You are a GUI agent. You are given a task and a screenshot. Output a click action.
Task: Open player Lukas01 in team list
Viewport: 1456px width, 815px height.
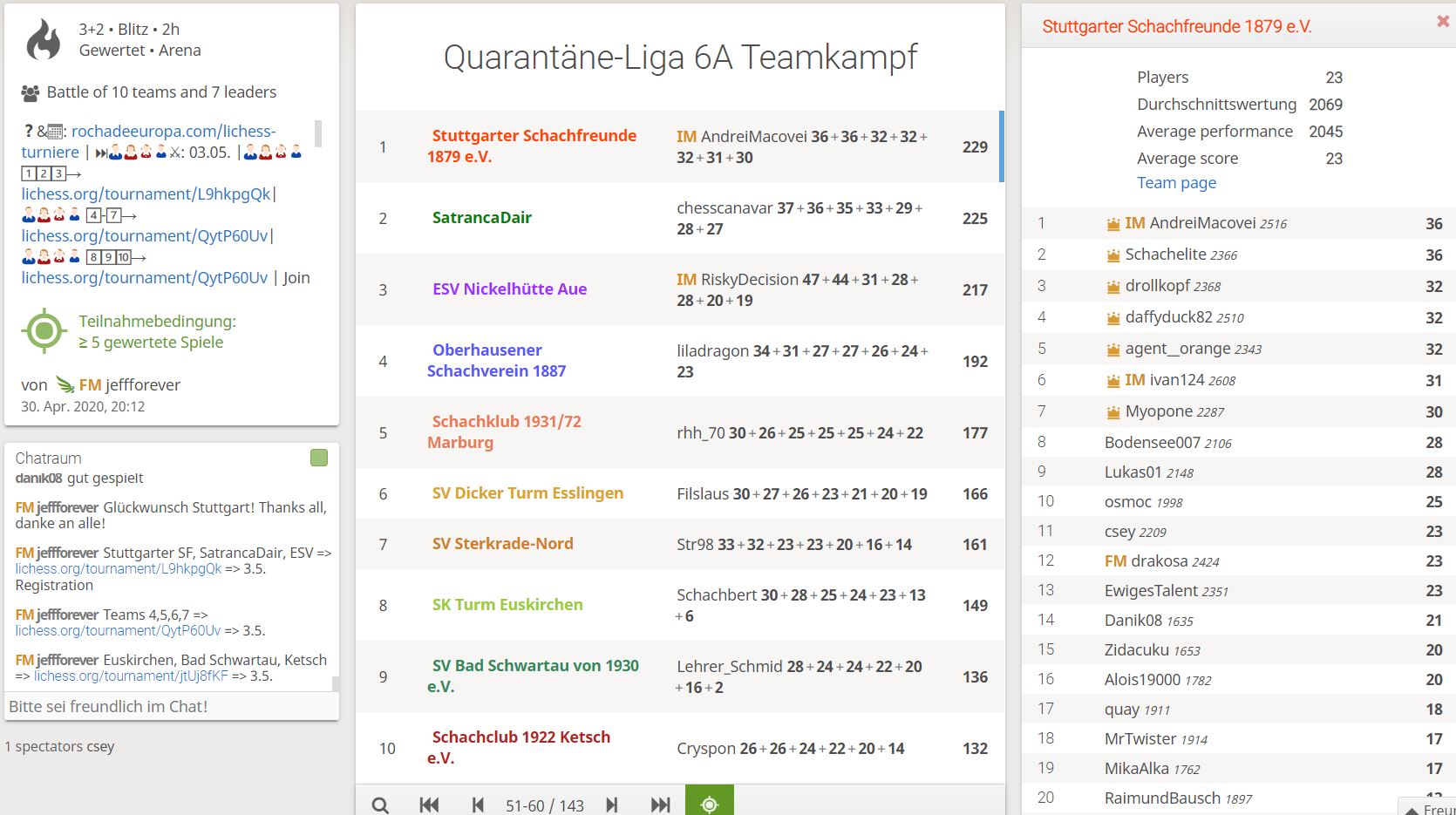1238,472
